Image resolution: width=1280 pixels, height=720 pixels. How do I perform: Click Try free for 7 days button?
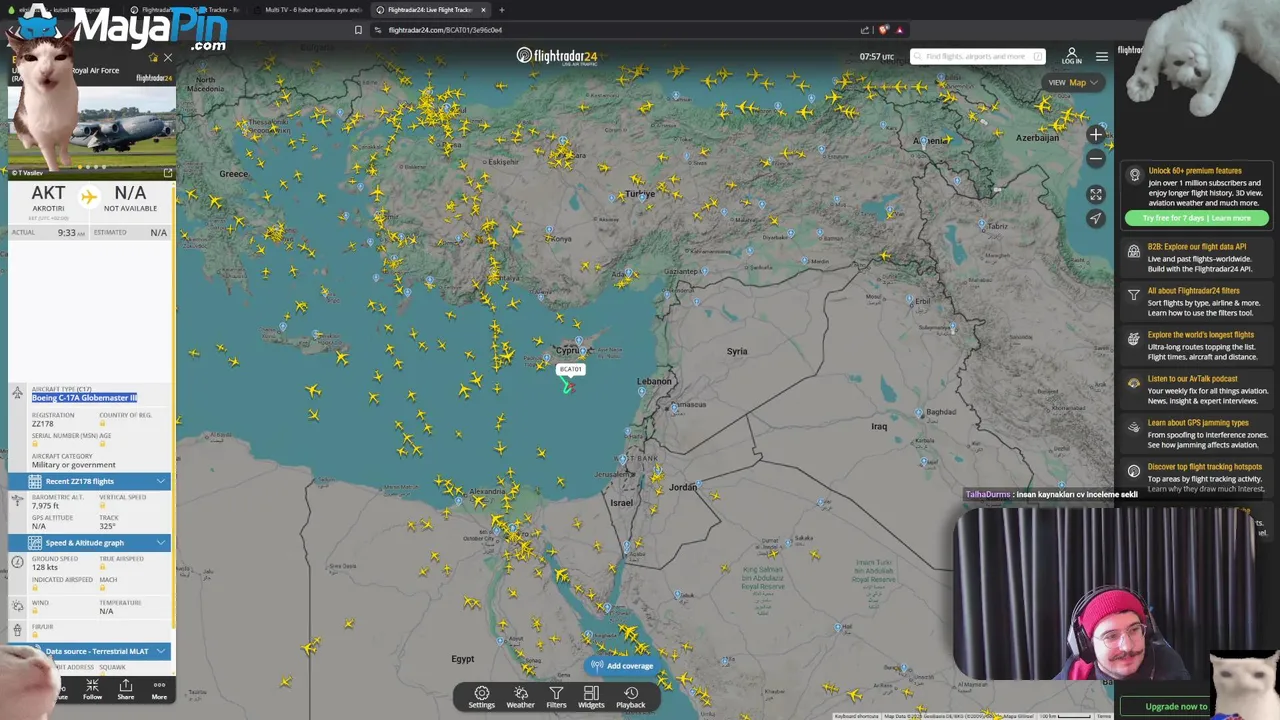pyautogui.click(x=1196, y=218)
